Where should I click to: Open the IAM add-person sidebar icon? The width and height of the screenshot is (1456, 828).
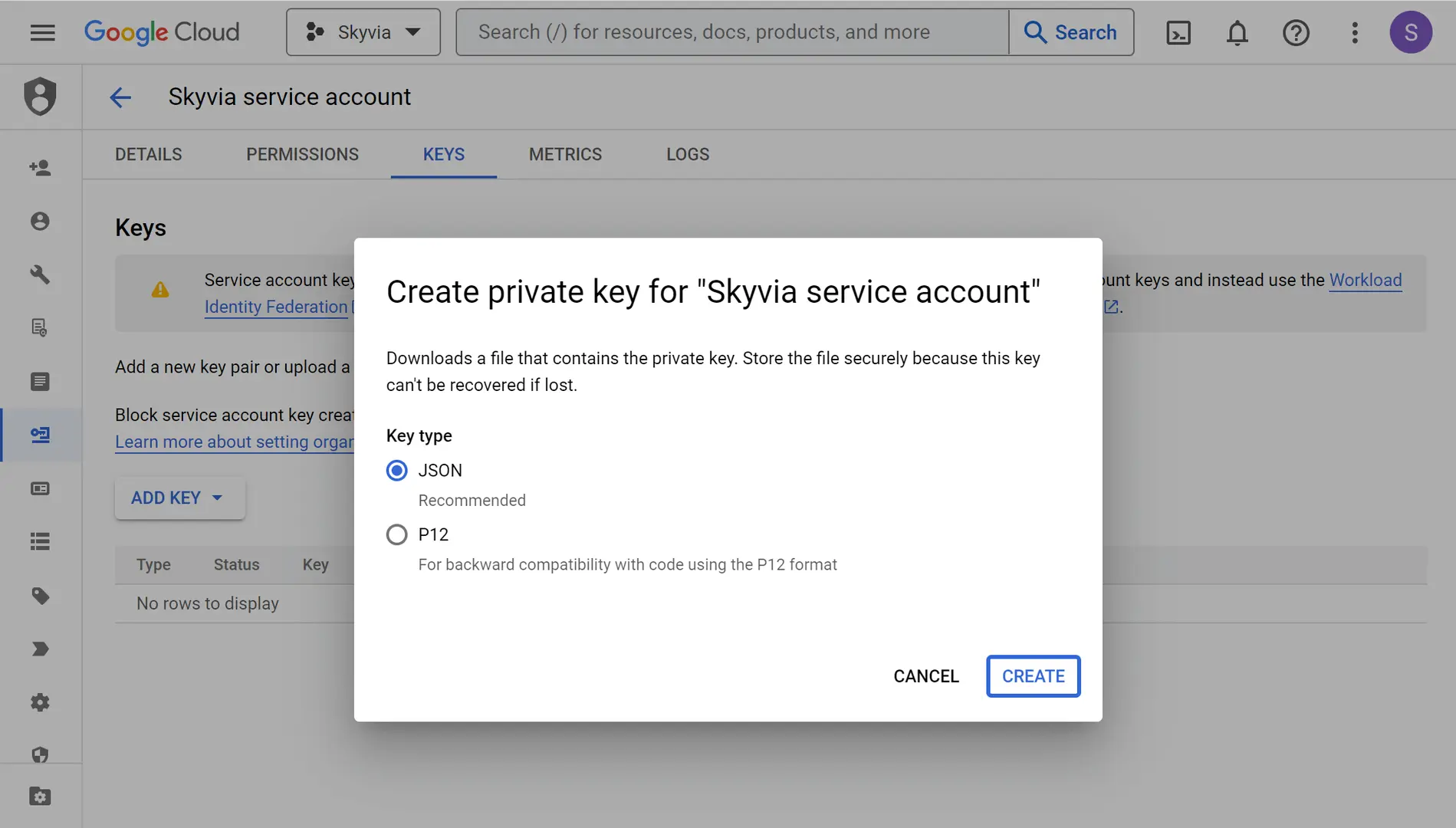[x=40, y=168]
